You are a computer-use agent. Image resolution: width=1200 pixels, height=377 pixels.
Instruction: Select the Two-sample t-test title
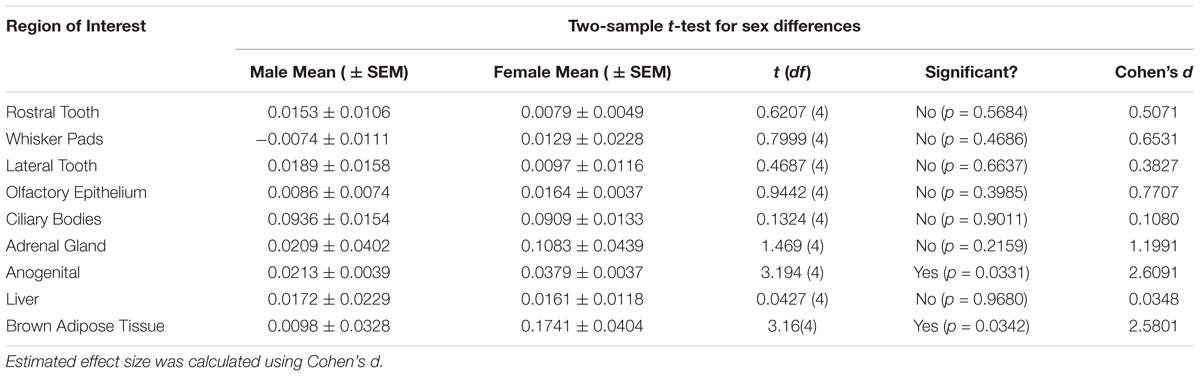711,27
